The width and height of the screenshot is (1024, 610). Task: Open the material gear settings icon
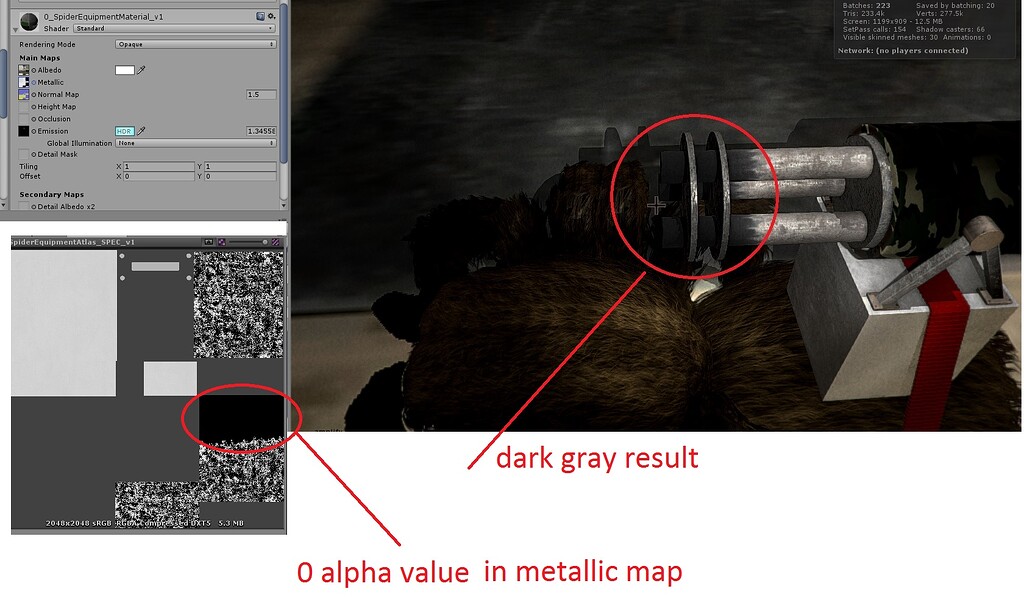coord(270,17)
